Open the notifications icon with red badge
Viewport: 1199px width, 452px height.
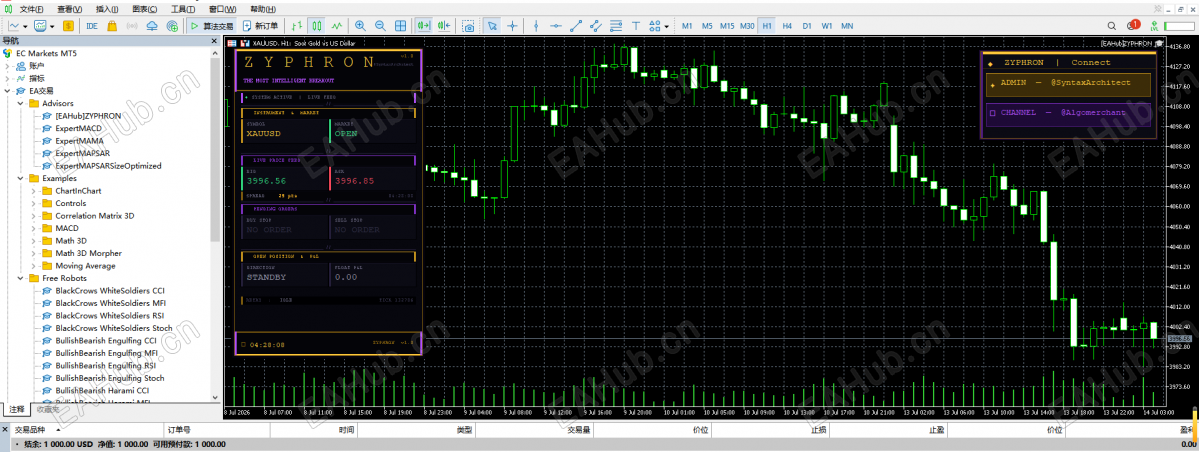[1132, 25]
